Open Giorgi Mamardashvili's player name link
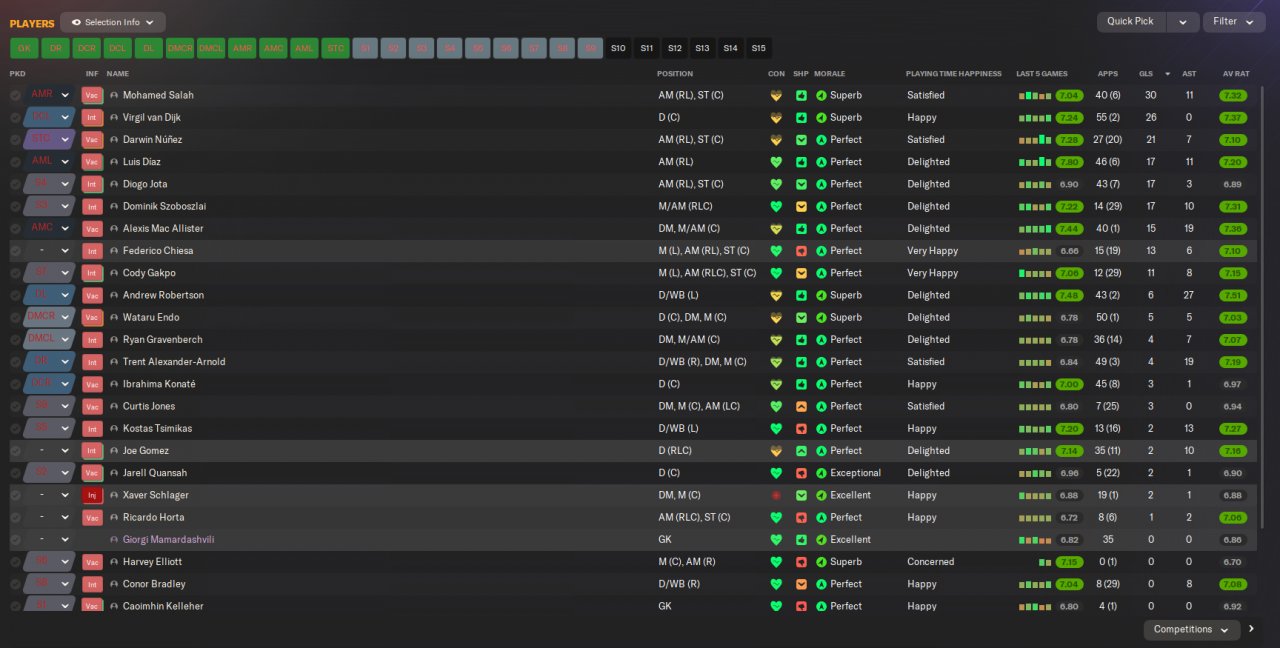 tap(168, 540)
